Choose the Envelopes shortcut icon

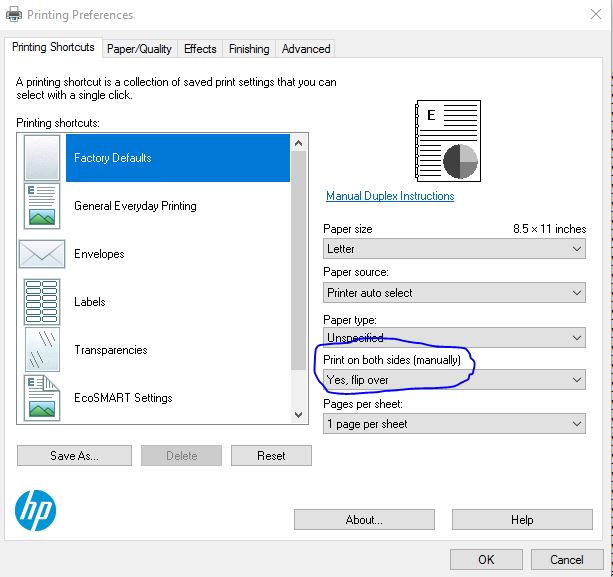41,254
